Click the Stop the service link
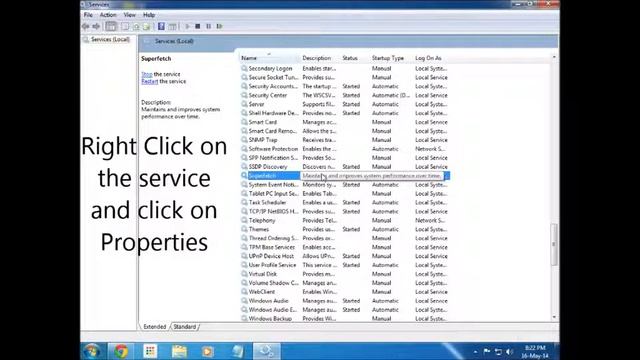Image resolution: width=640 pixels, height=360 pixels. click(x=147, y=74)
